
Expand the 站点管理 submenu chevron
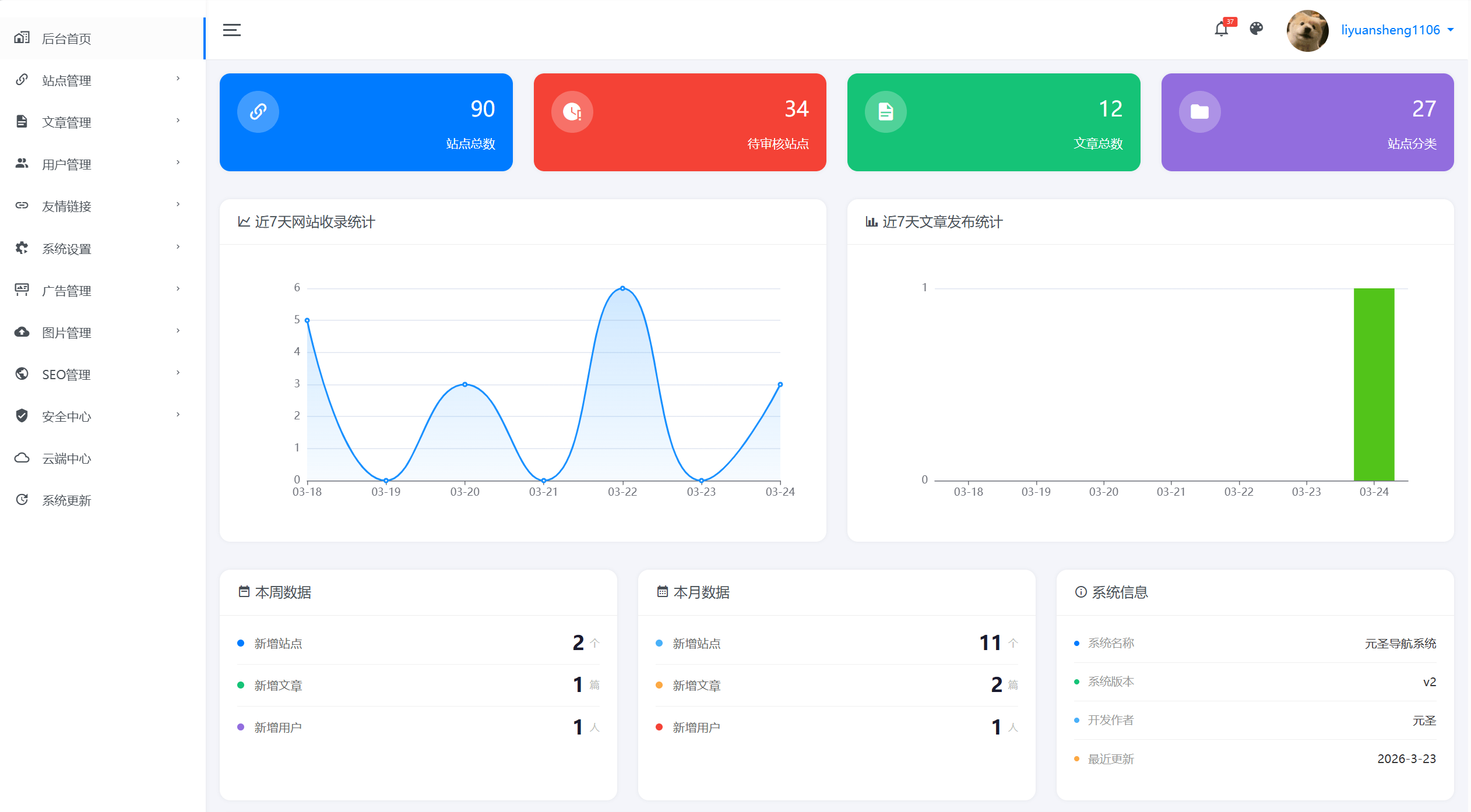tap(178, 79)
